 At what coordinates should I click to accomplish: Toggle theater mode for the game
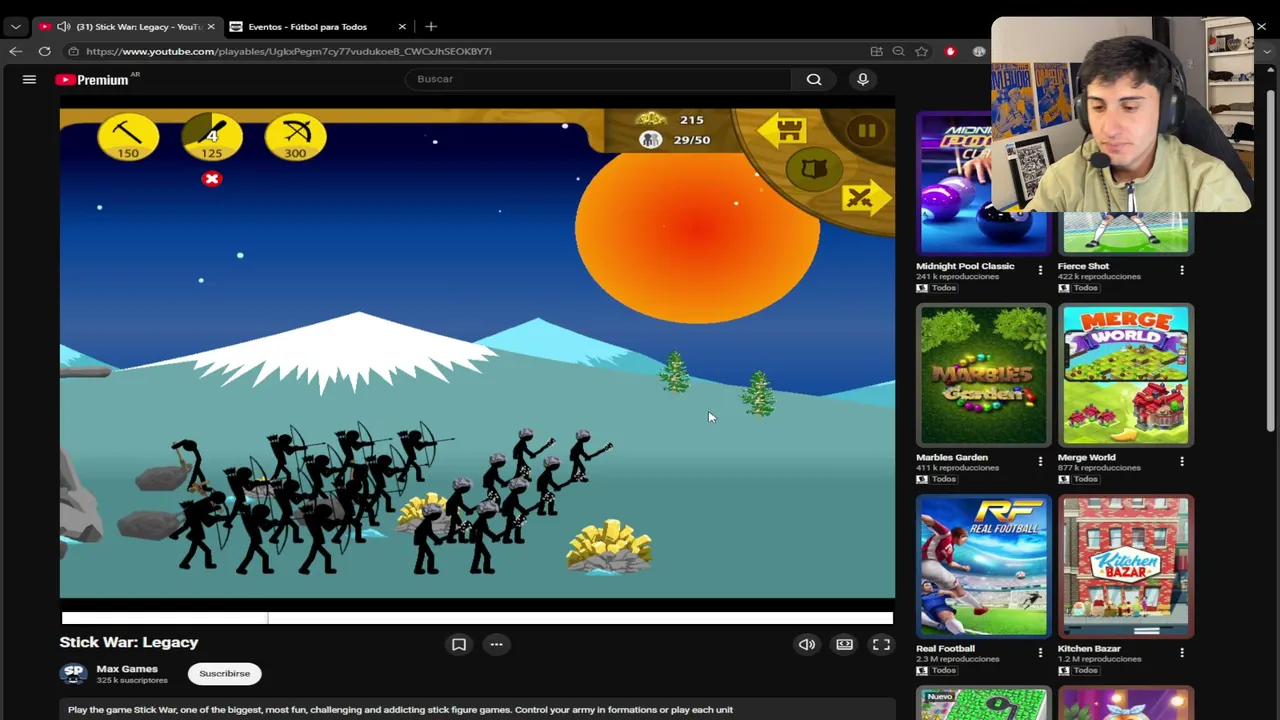pos(845,645)
